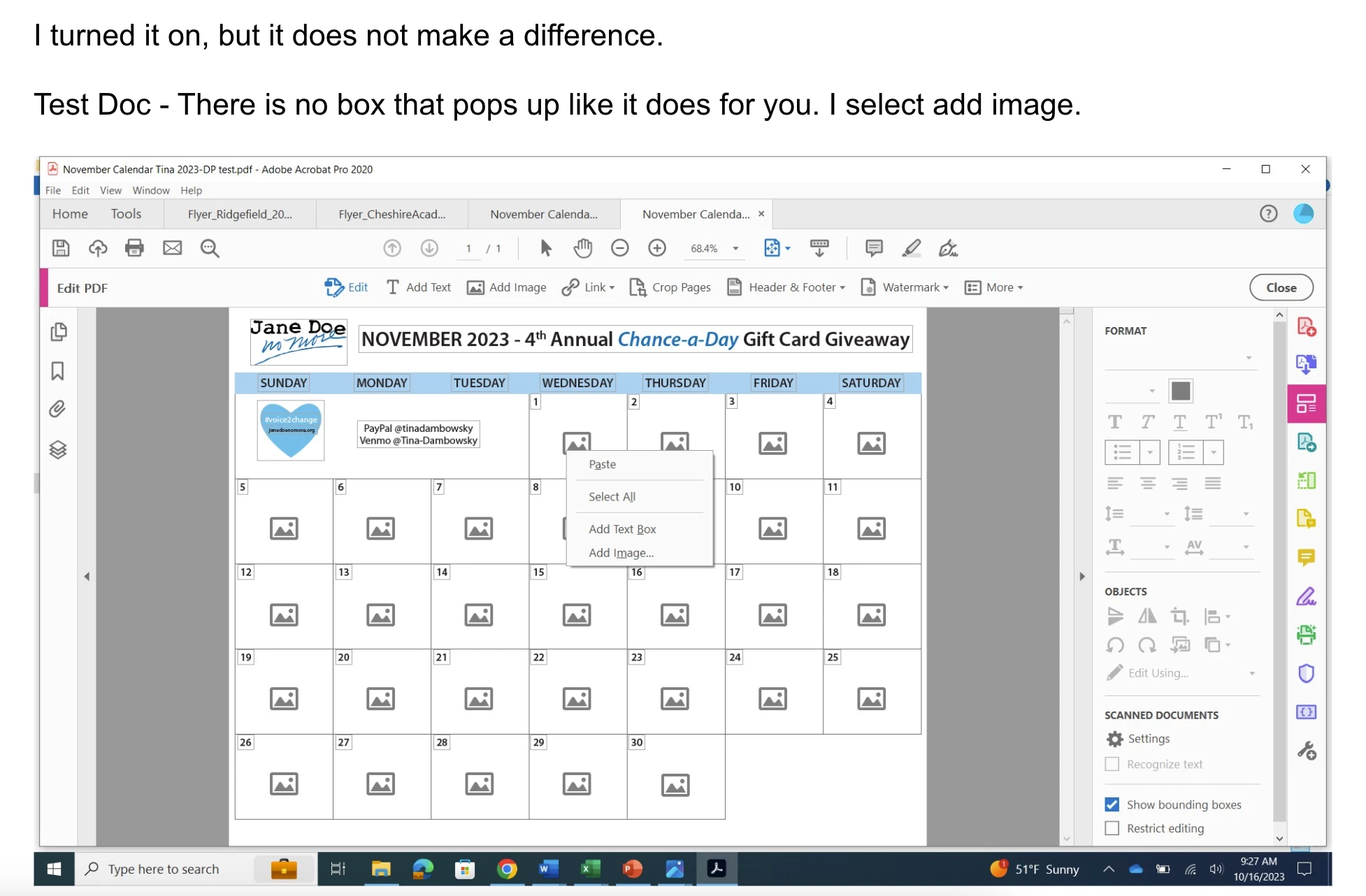
Task: Click the Close button for Edit PDF
Action: click(1281, 287)
